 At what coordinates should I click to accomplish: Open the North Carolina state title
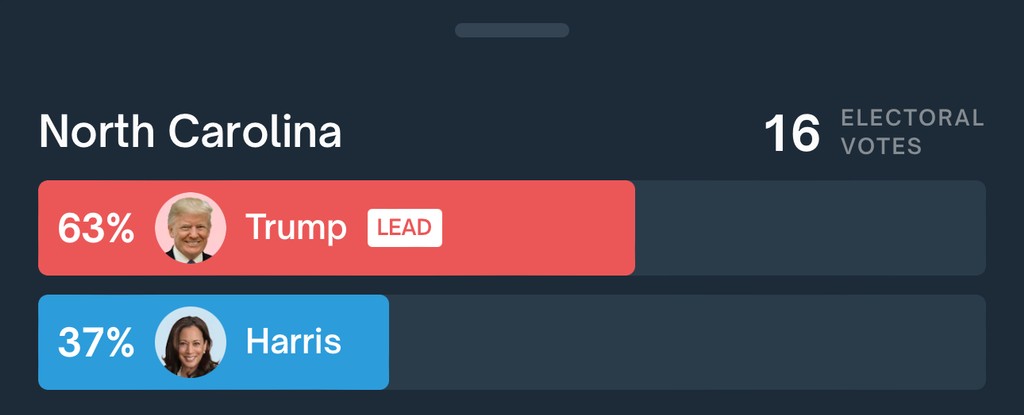pos(190,131)
